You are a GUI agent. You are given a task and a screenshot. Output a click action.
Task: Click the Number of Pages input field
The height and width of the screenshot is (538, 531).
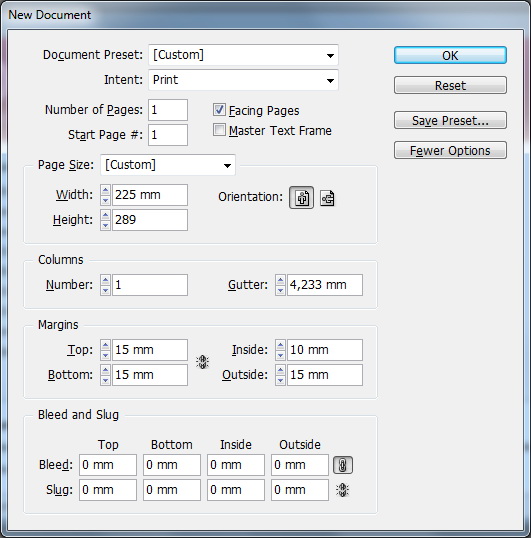[x=168, y=110]
